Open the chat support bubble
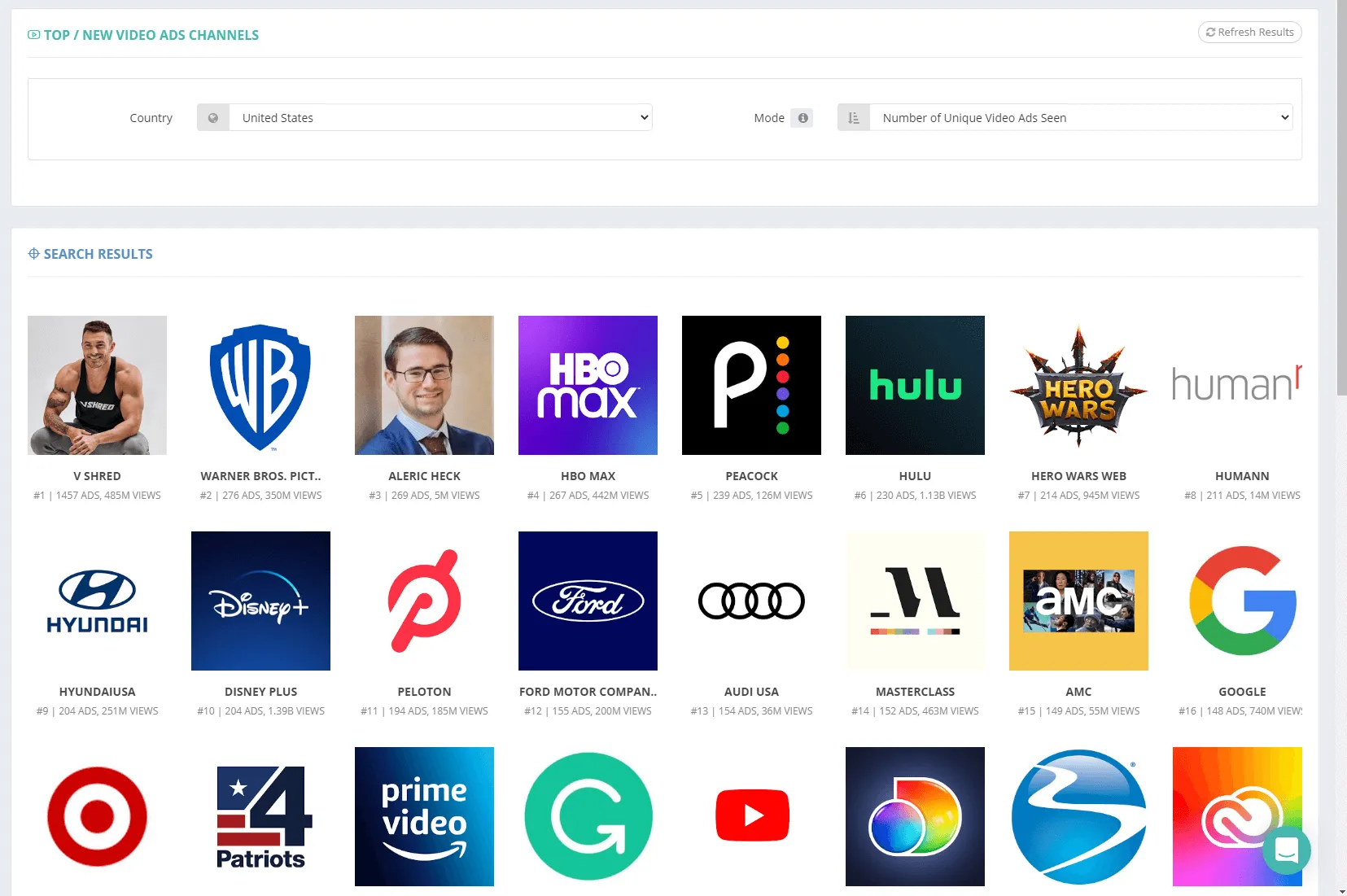This screenshot has width=1347, height=896. [x=1286, y=850]
